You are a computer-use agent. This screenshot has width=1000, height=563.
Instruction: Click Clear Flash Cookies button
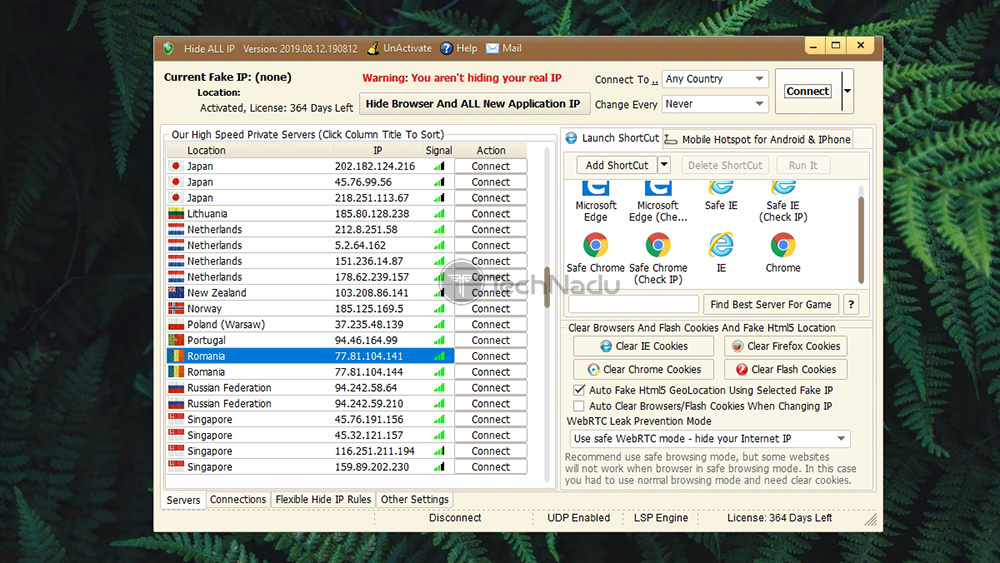pos(785,369)
